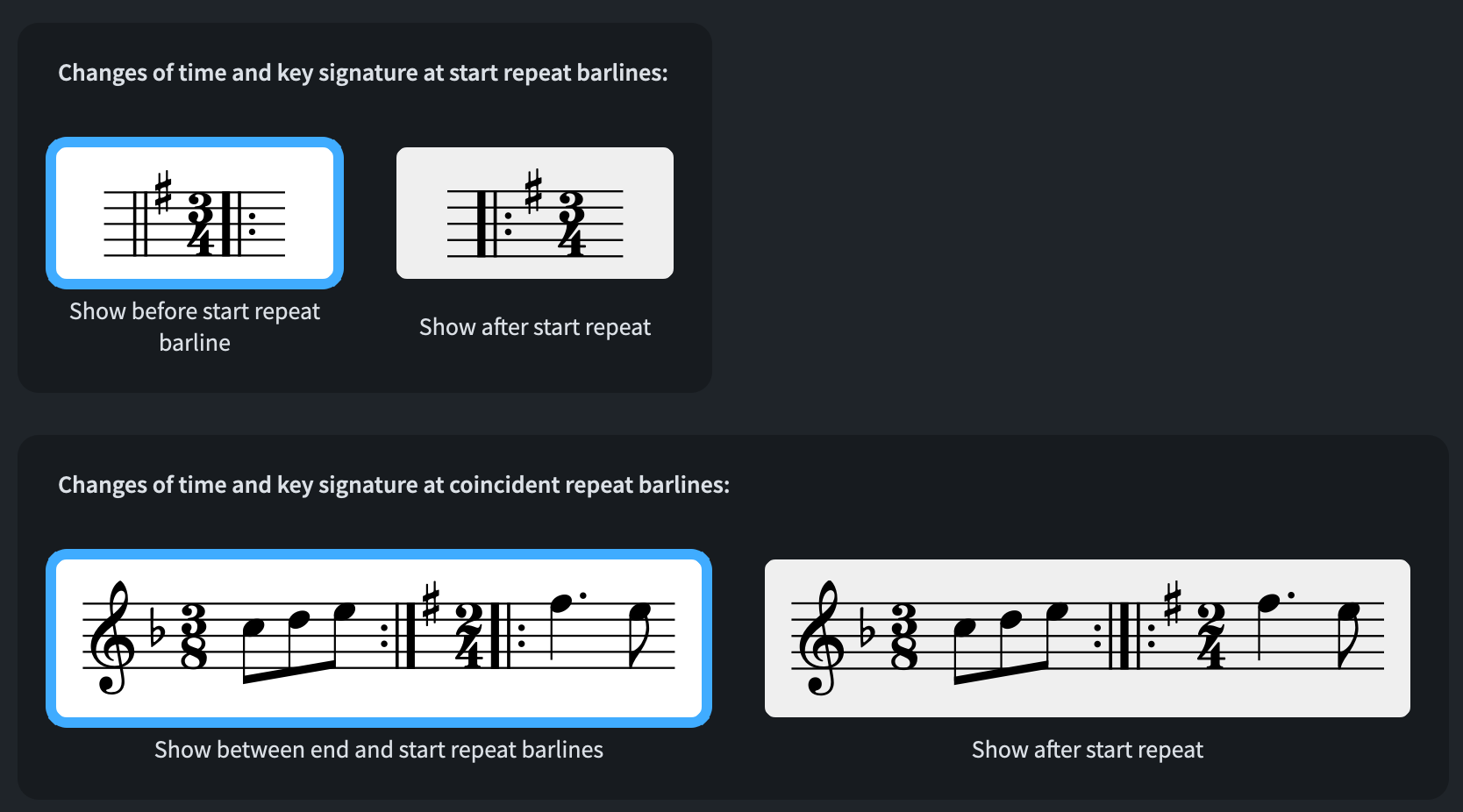Click the 3/4 time signature in the top after-start-repeat preview
Viewport: 1463px width, 812px height.
pyautogui.click(x=571, y=224)
